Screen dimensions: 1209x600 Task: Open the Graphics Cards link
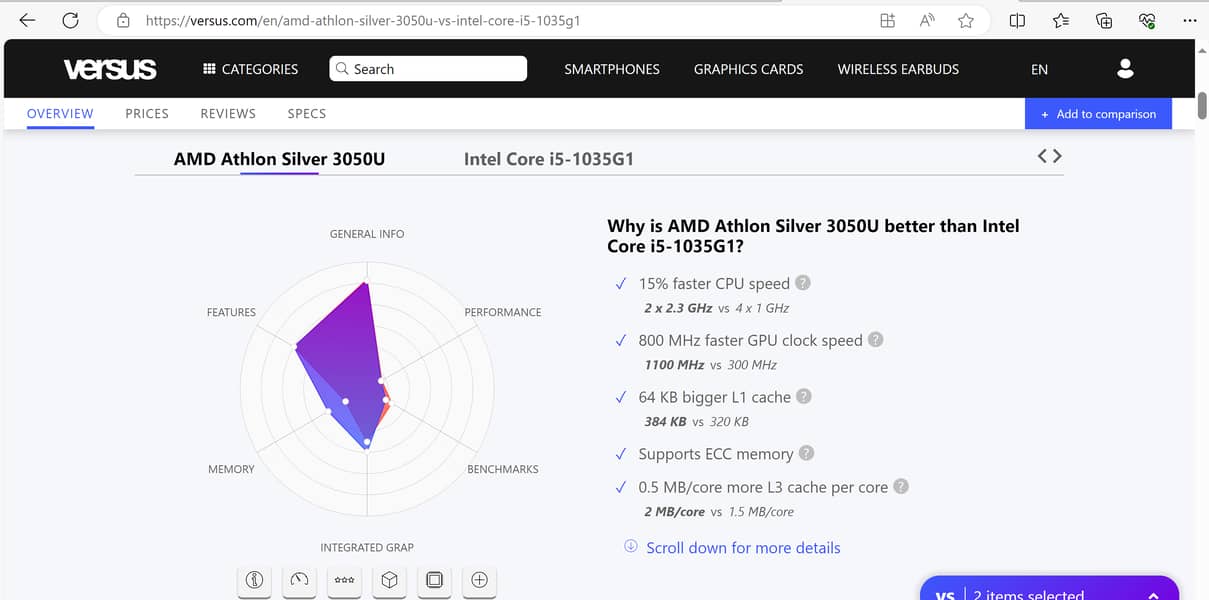pos(748,69)
